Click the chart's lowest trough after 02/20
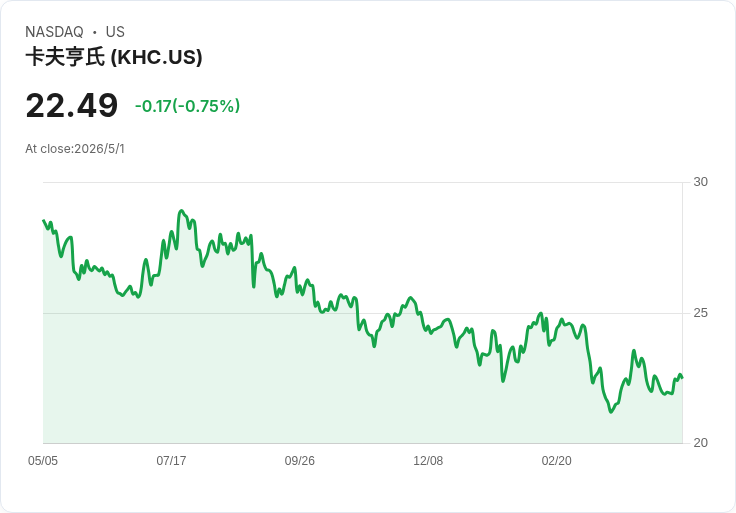 611,412
